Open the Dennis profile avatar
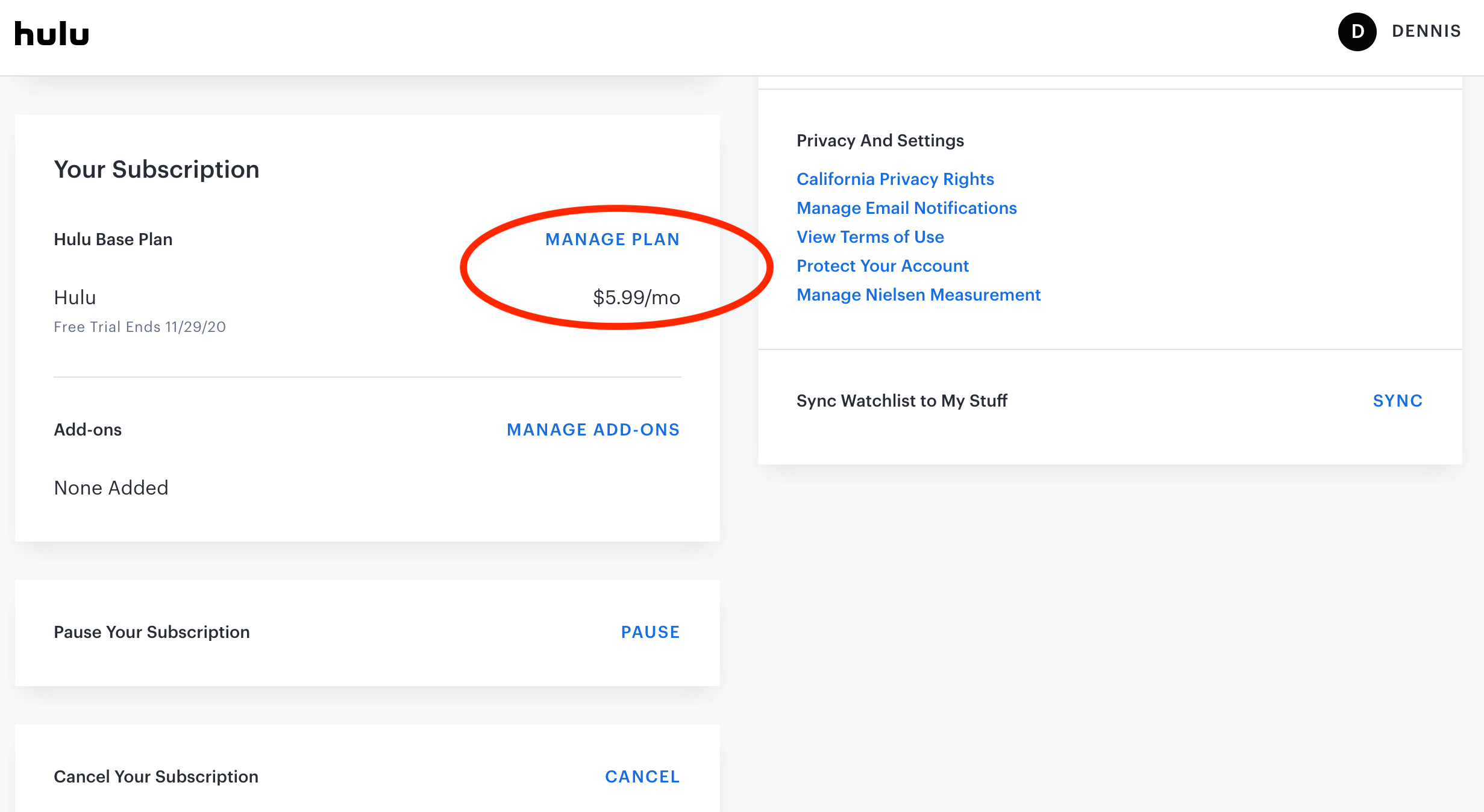The width and height of the screenshot is (1484, 812). (1357, 32)
